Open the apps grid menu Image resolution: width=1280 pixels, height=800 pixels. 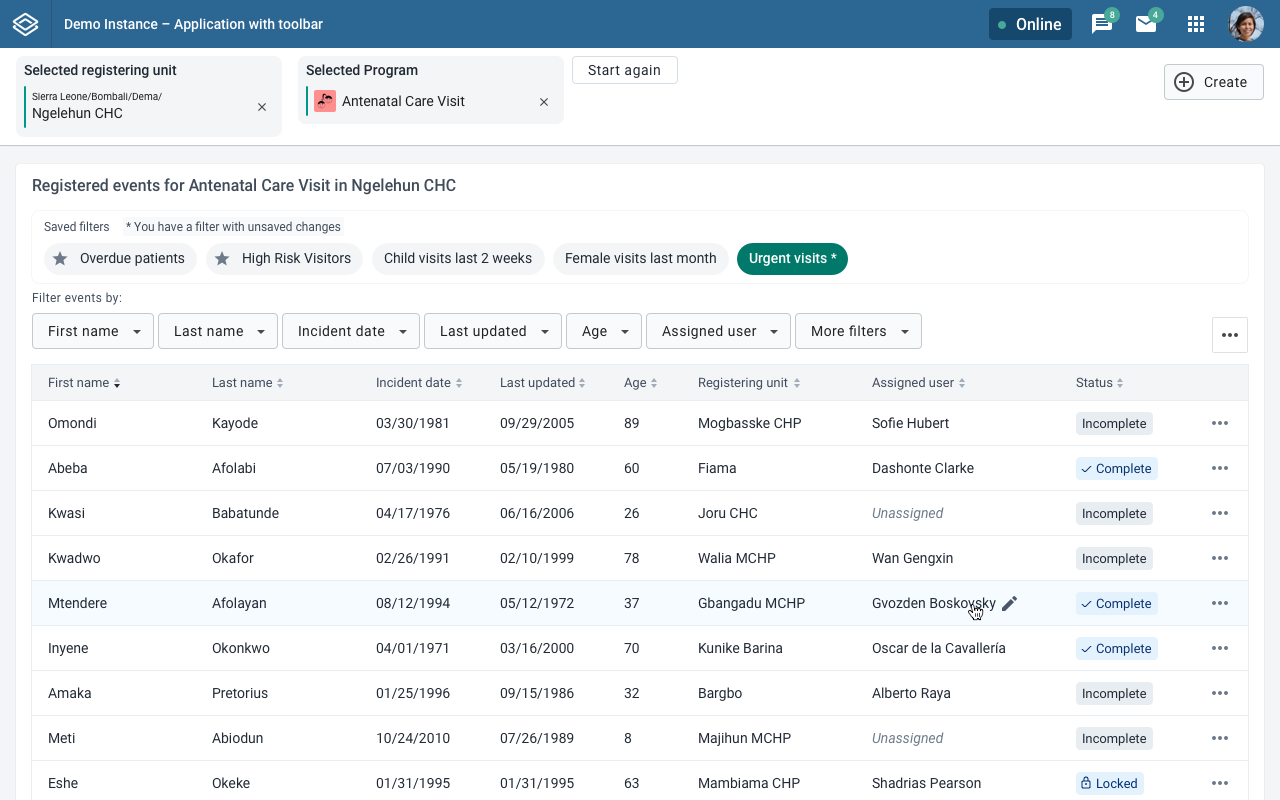coord(1195,24)
